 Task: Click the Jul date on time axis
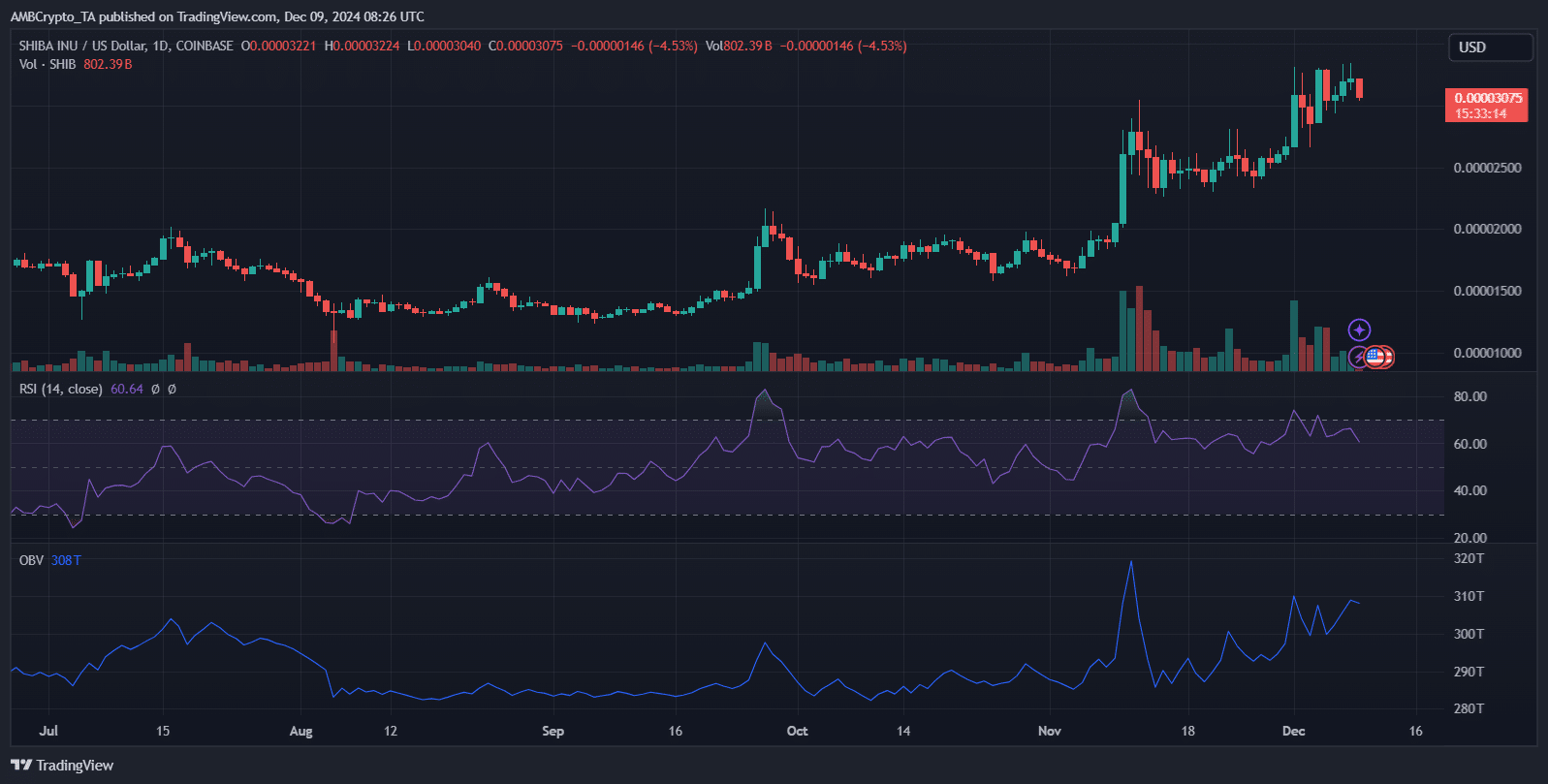(48, 731)
